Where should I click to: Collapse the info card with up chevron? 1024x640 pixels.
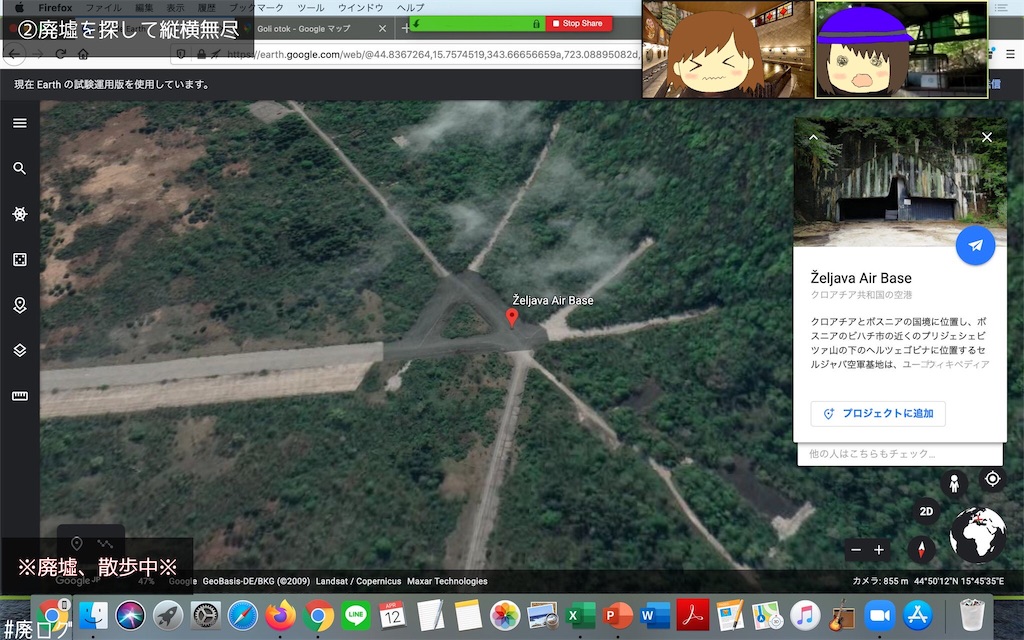[x=813, y=137]
